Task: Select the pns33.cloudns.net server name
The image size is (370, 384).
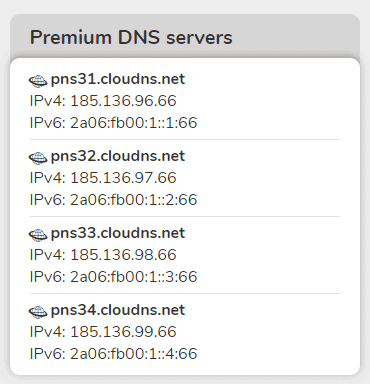Action: coord(118,233)
